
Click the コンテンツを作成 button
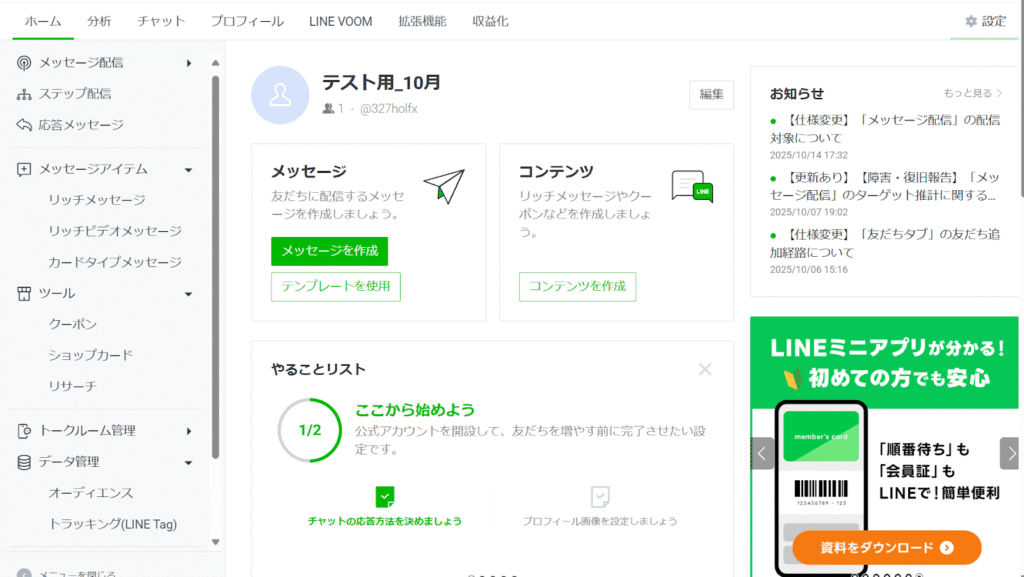[577, 286]
